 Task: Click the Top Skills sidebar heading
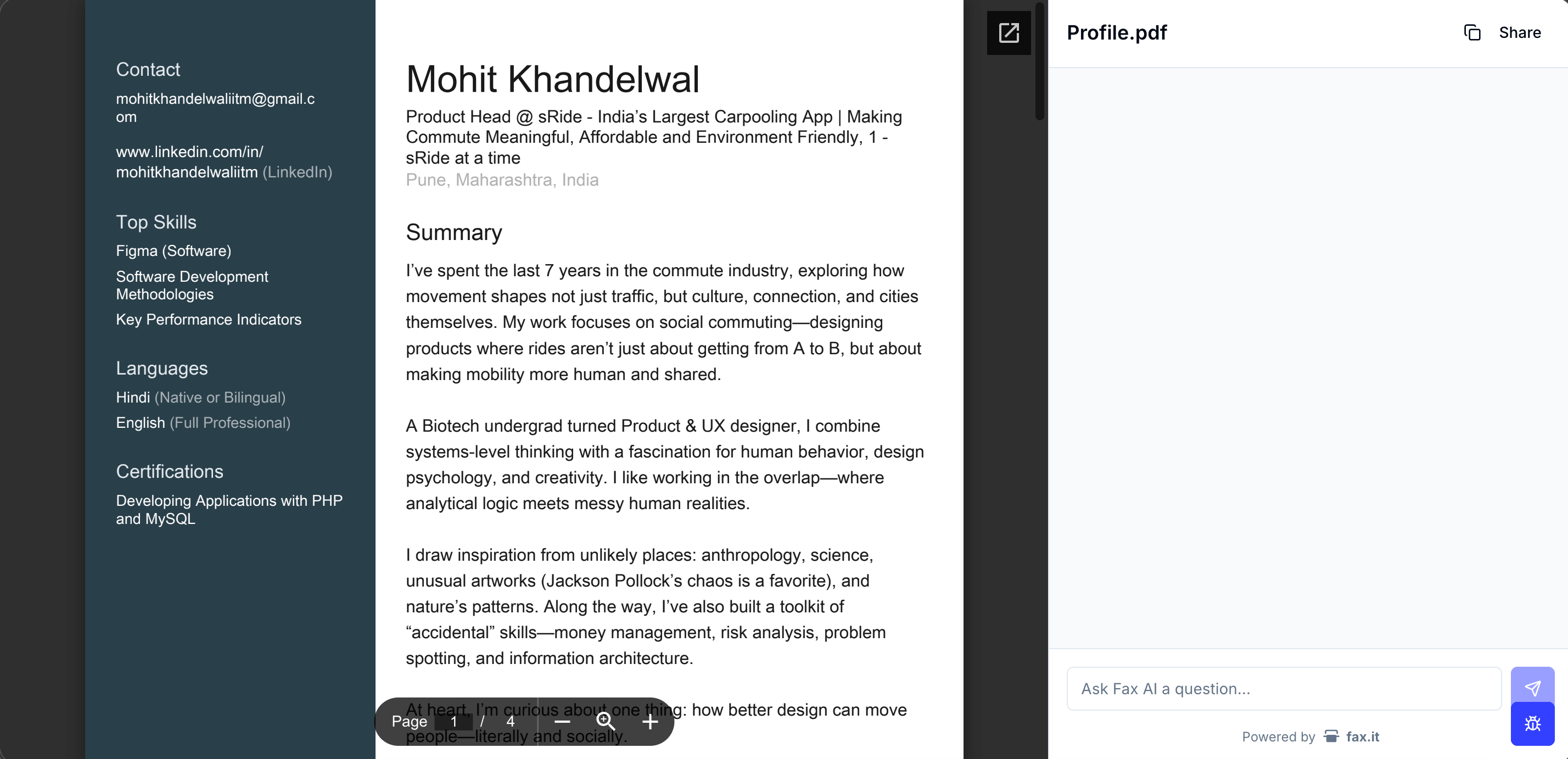click(x=156, y=222)
